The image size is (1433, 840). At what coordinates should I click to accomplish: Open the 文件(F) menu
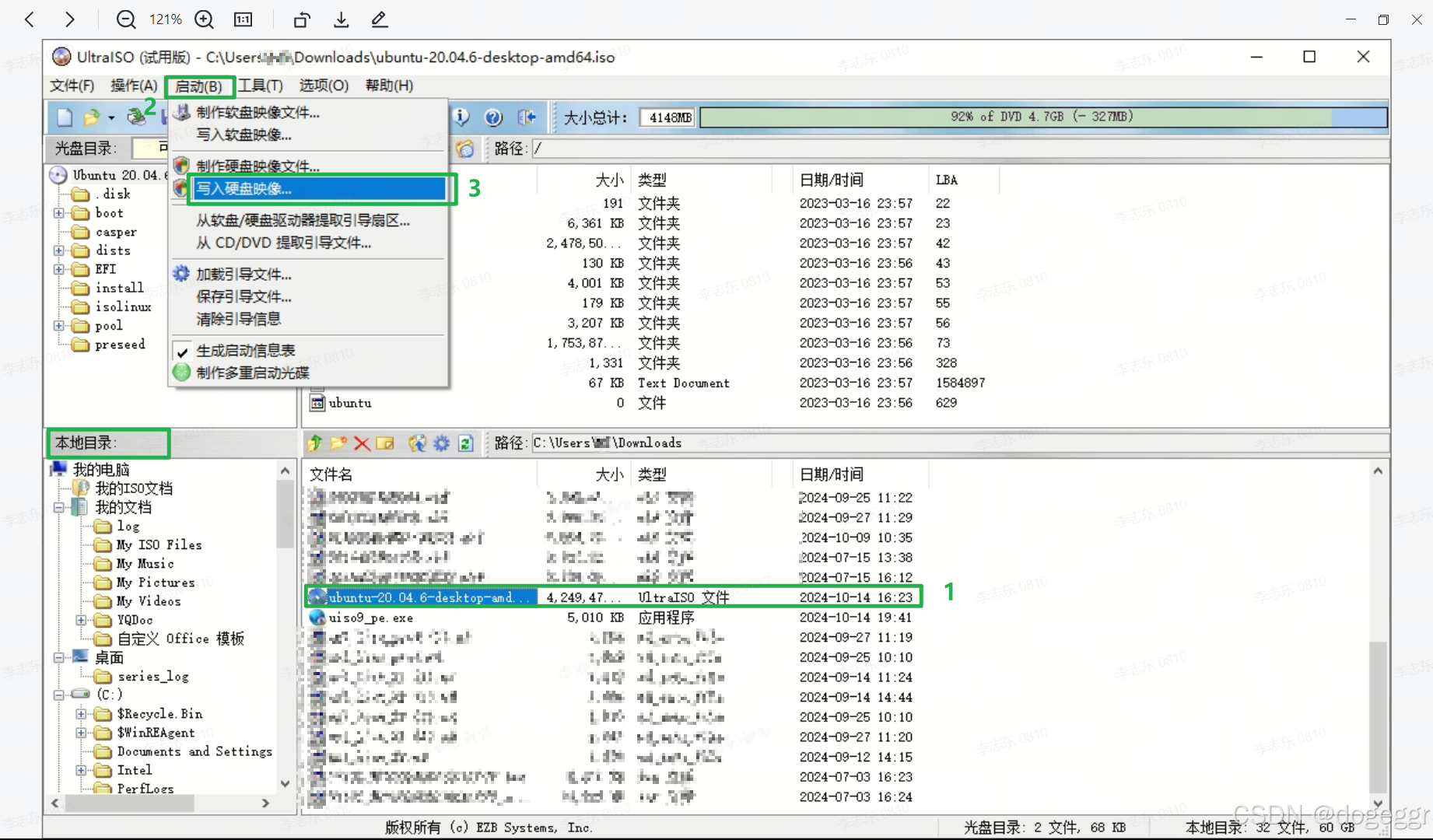pyautogui.click(x=72, y=86)
